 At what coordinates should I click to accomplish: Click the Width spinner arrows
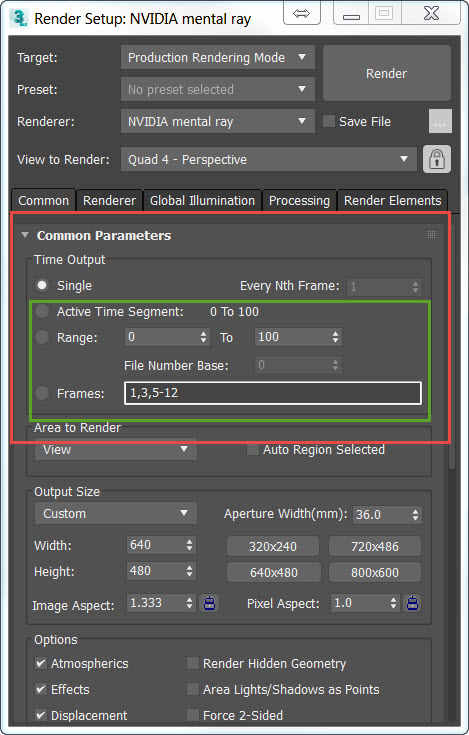[x=189, y=545]
